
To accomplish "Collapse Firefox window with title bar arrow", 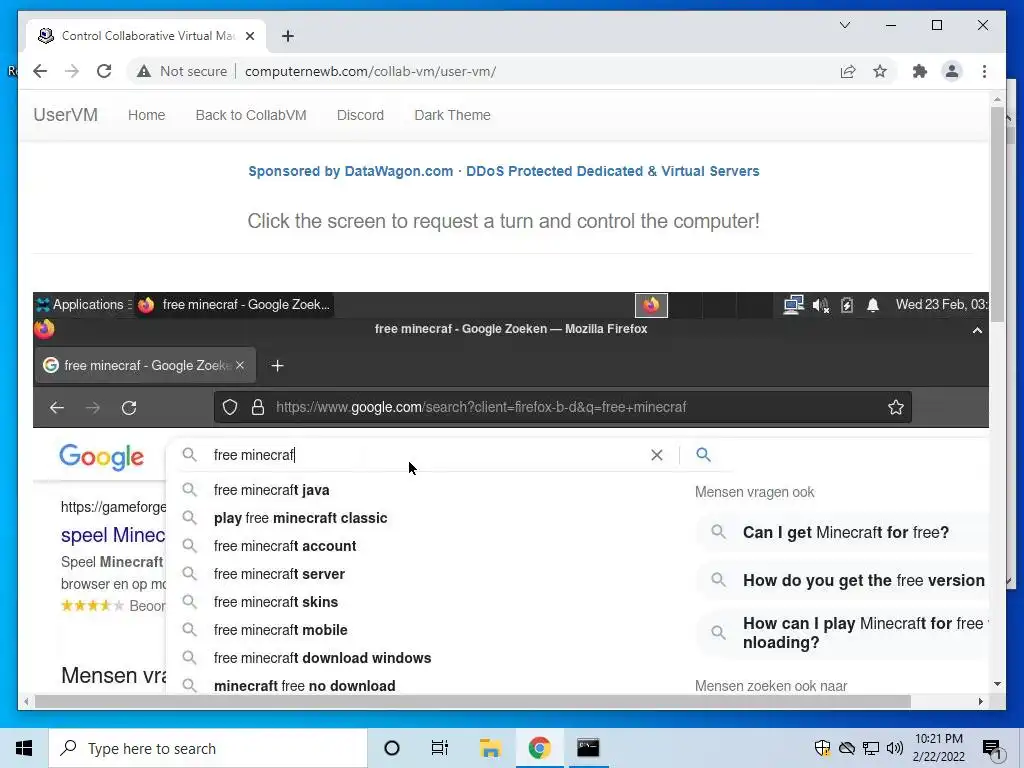I will pos(977,330).
